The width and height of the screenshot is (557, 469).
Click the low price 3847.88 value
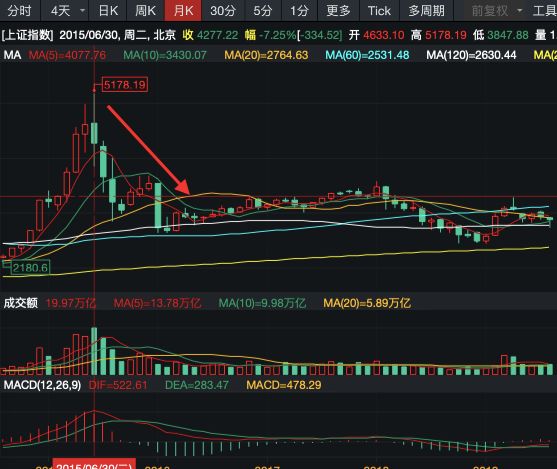click(x=508, y=35)
